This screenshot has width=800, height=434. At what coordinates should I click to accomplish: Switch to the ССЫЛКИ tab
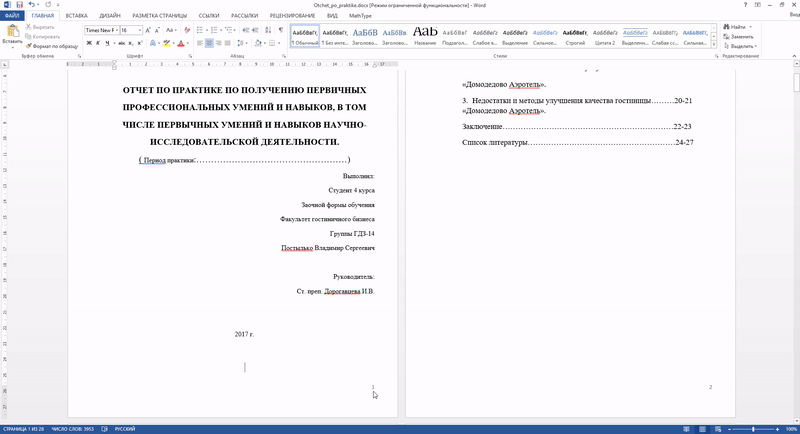click(x=209, y=16)
